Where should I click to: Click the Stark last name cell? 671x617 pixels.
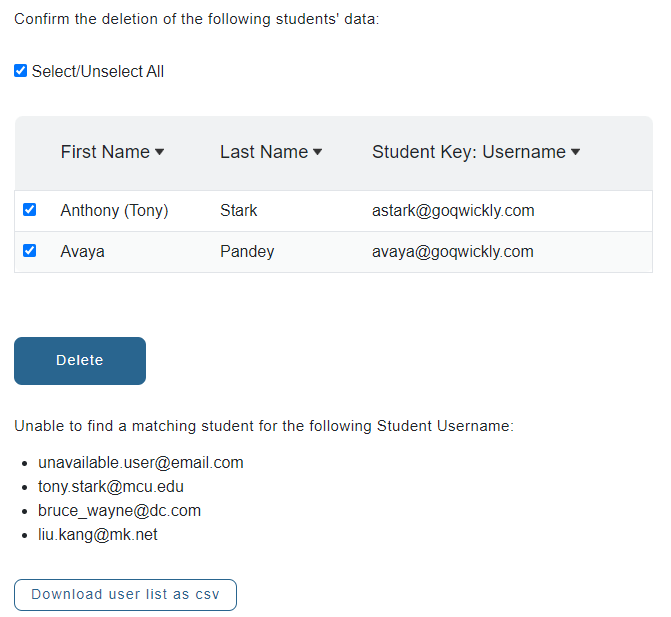(x=239, y=211)
